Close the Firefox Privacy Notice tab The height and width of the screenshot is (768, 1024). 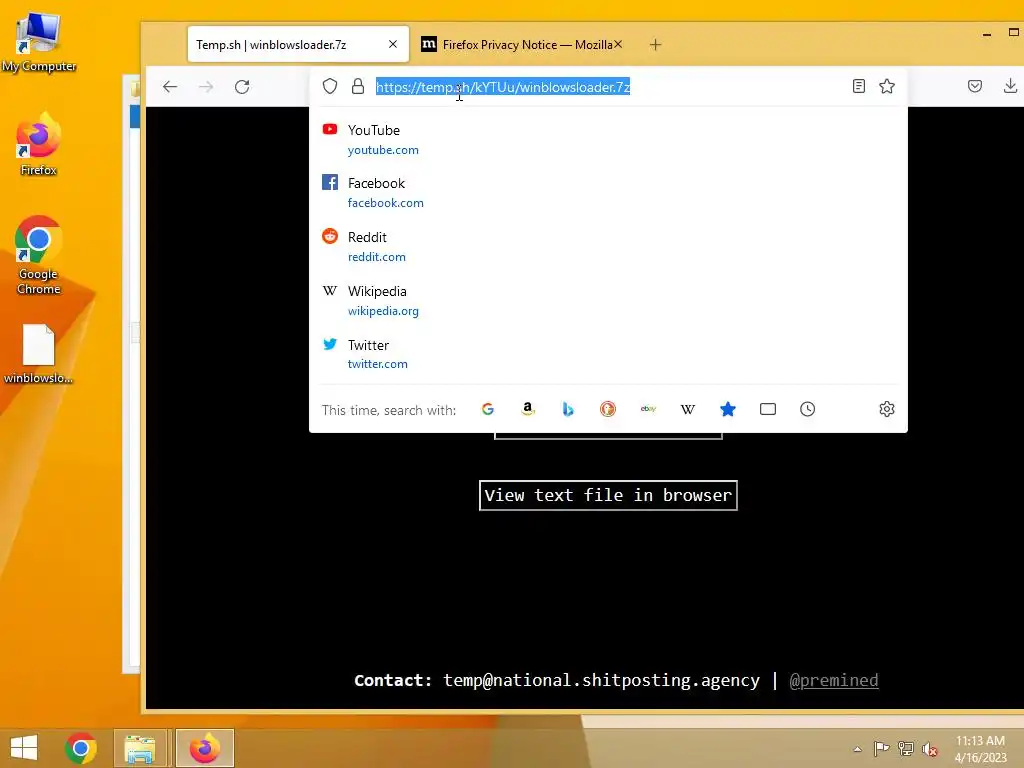618,44
